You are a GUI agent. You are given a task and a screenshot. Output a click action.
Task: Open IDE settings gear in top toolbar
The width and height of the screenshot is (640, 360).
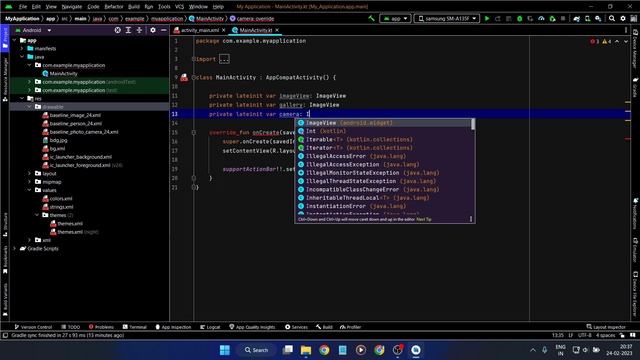pos(623,18)
